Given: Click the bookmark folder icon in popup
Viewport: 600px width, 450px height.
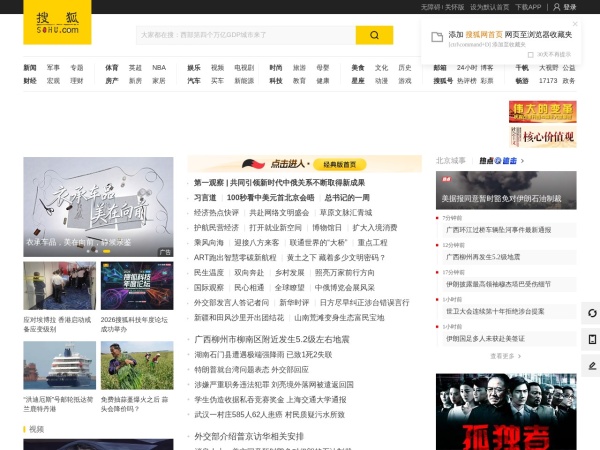Looking at the screenshot, I should (437, 37).
